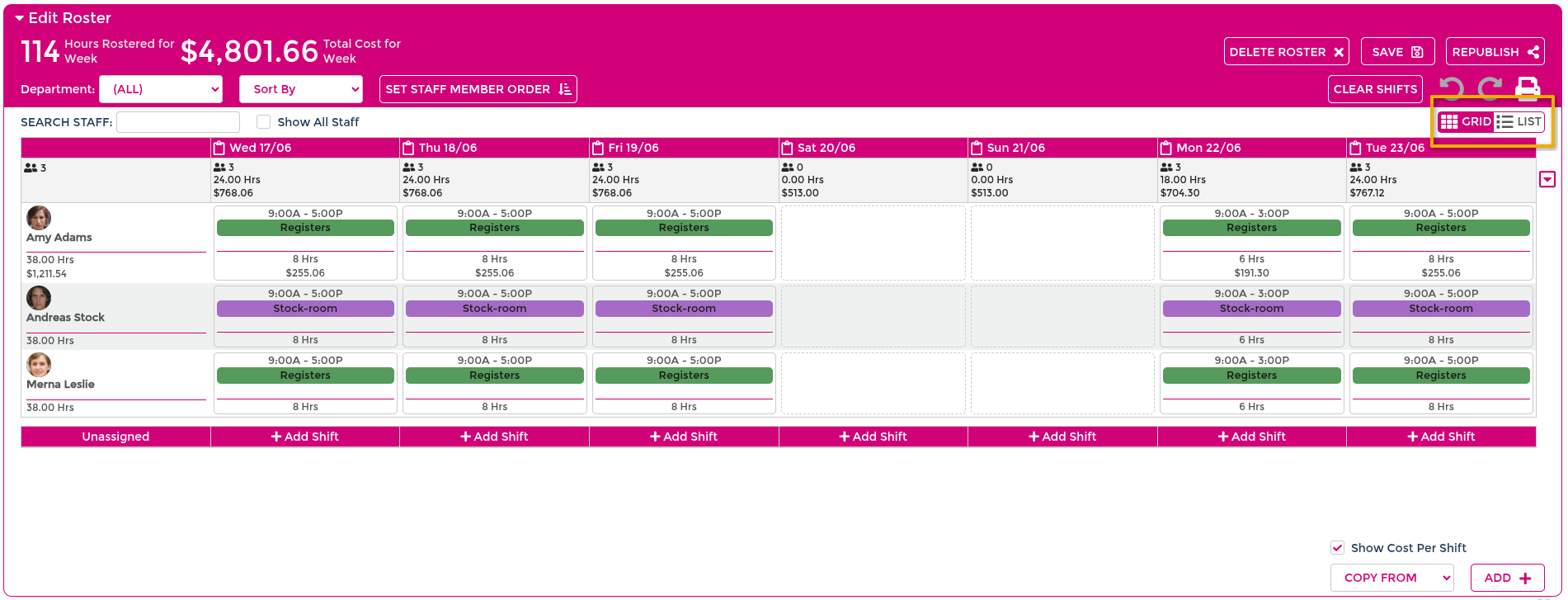Click clipboard icon for Sun 21/06

click(x=977, y=148)
